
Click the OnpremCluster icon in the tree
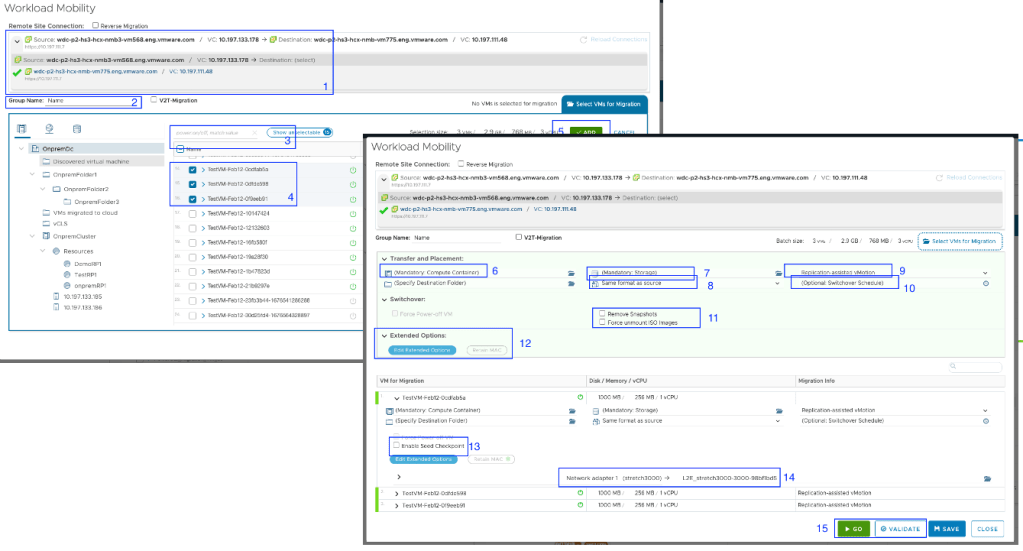tap(46, 236)
